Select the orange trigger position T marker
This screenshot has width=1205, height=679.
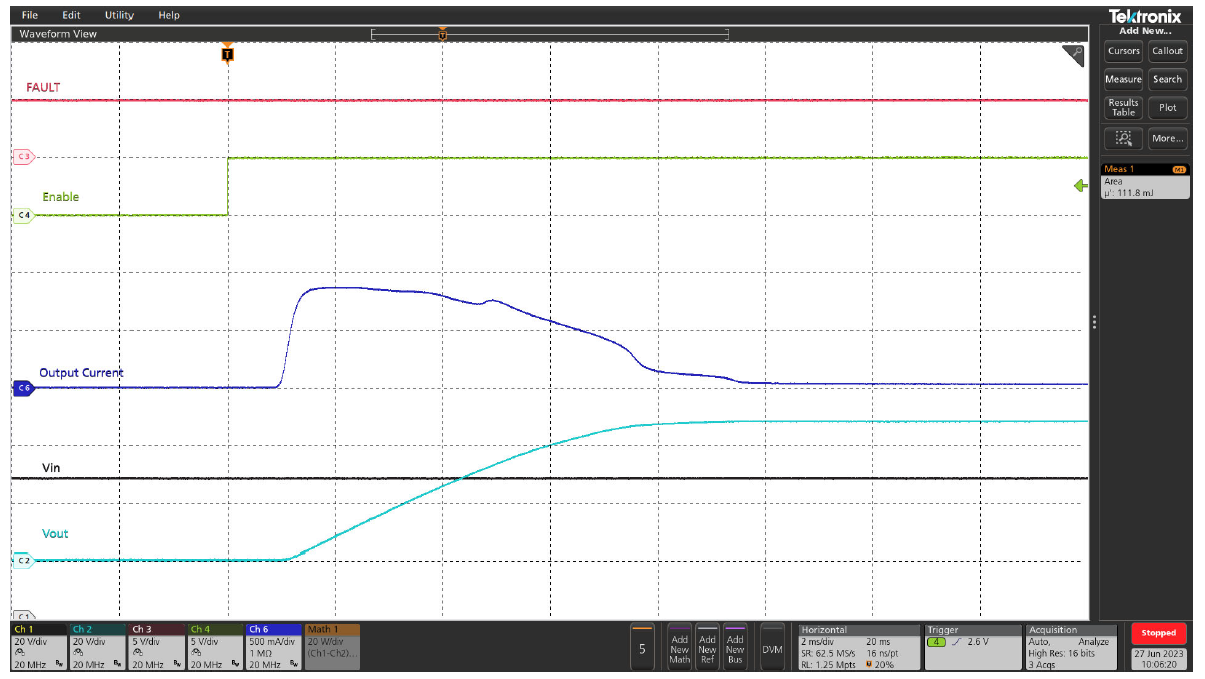228,54
